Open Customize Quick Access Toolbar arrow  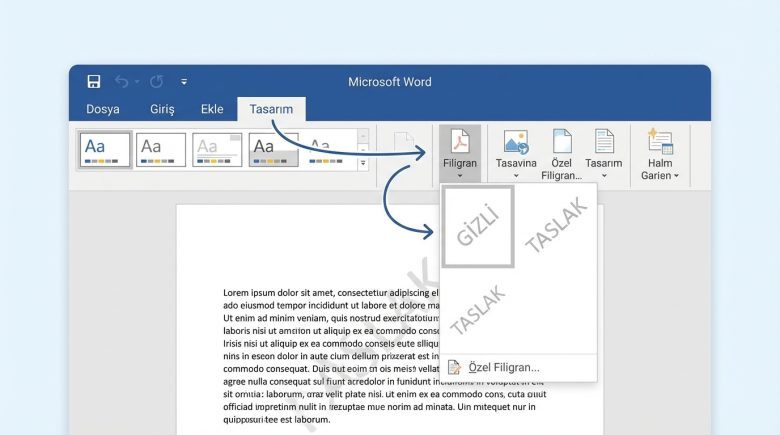coord(184,82)
